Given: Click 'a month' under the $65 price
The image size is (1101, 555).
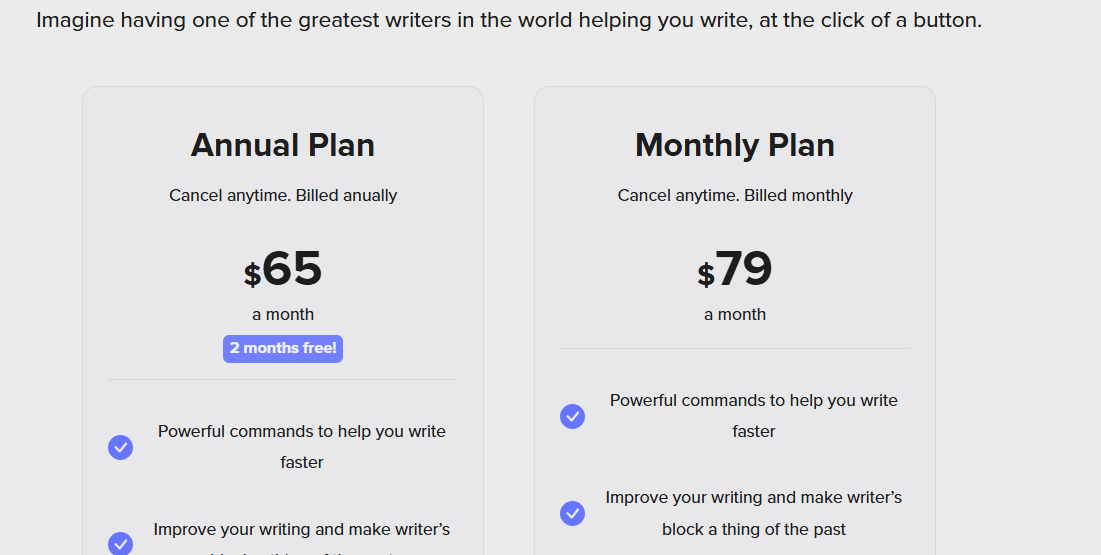Looking at the screenshot, I should 283,314.
